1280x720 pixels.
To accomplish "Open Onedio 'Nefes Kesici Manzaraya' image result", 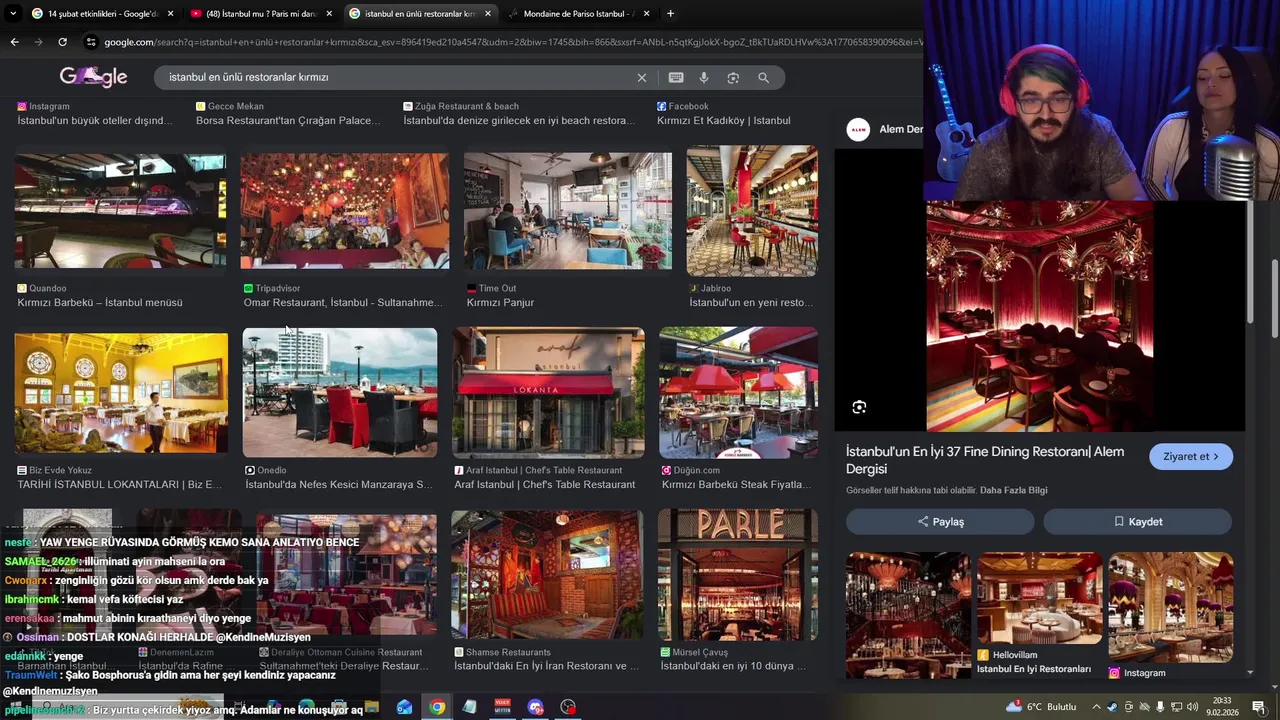I will (x=340, y=393).
